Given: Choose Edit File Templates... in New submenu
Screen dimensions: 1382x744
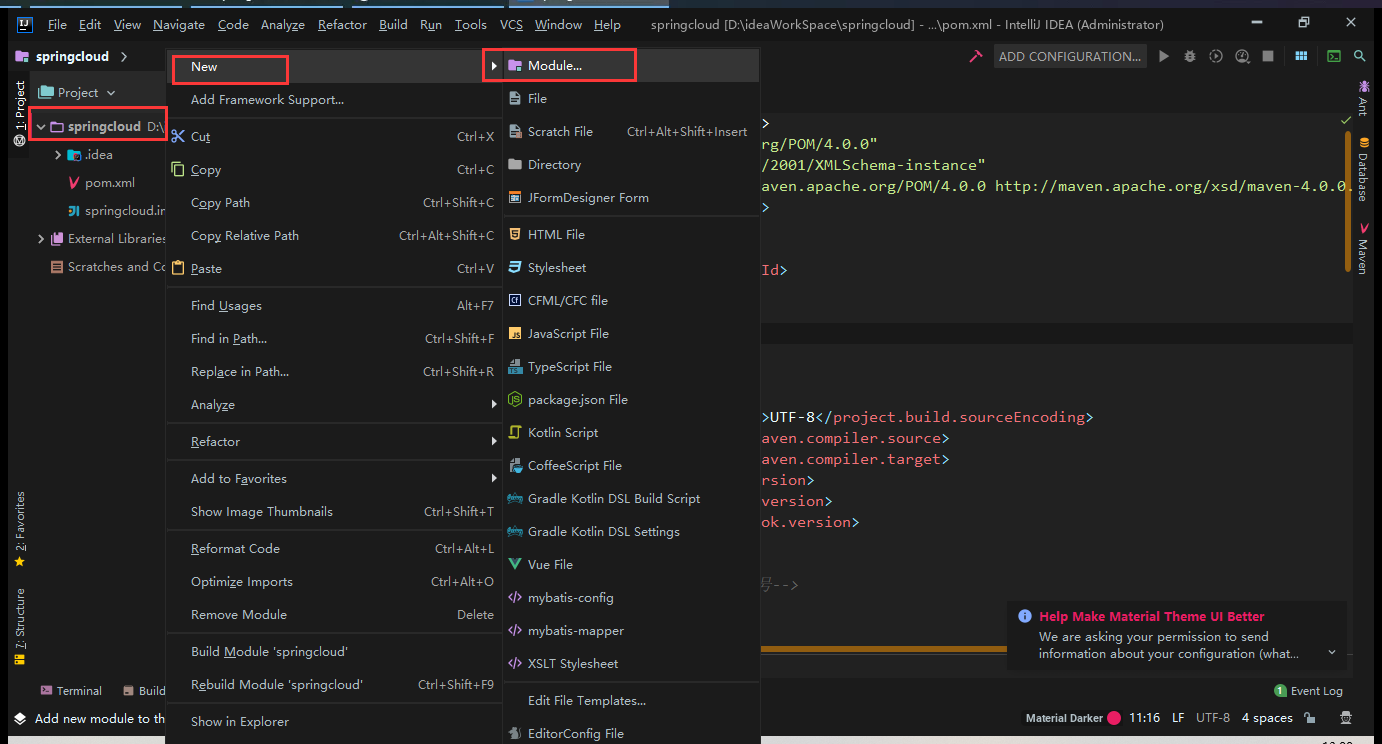Looking at the screenshot, I should (x=631, y=700).
